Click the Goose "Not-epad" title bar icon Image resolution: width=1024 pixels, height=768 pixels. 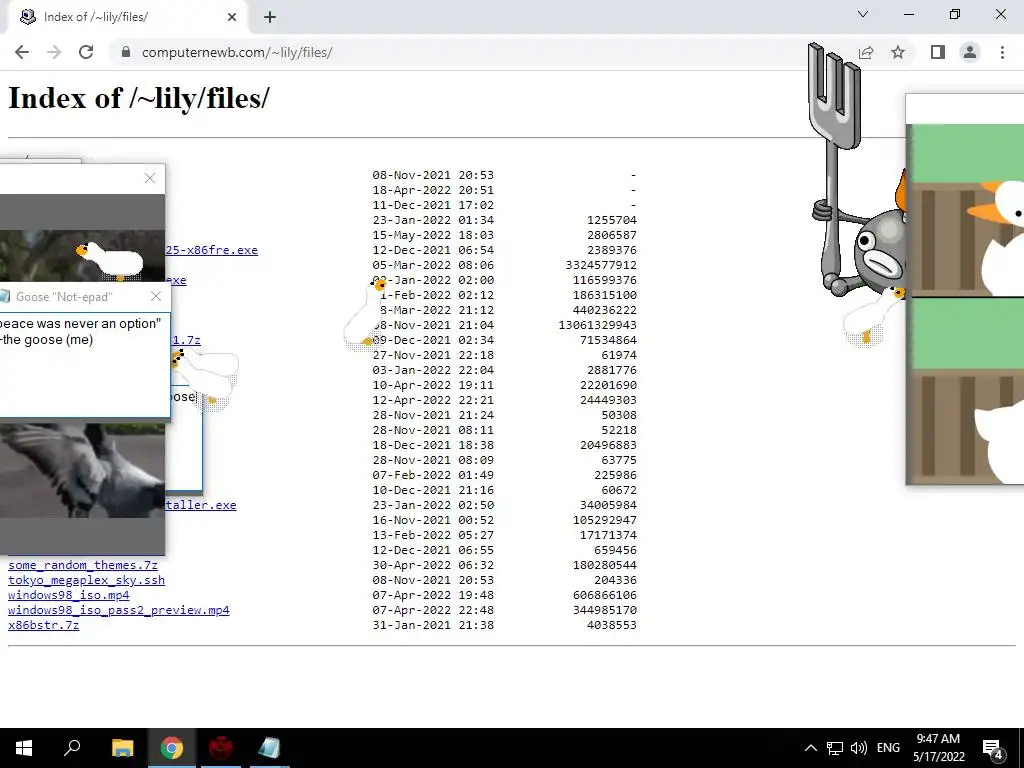[x=5, y=296]
